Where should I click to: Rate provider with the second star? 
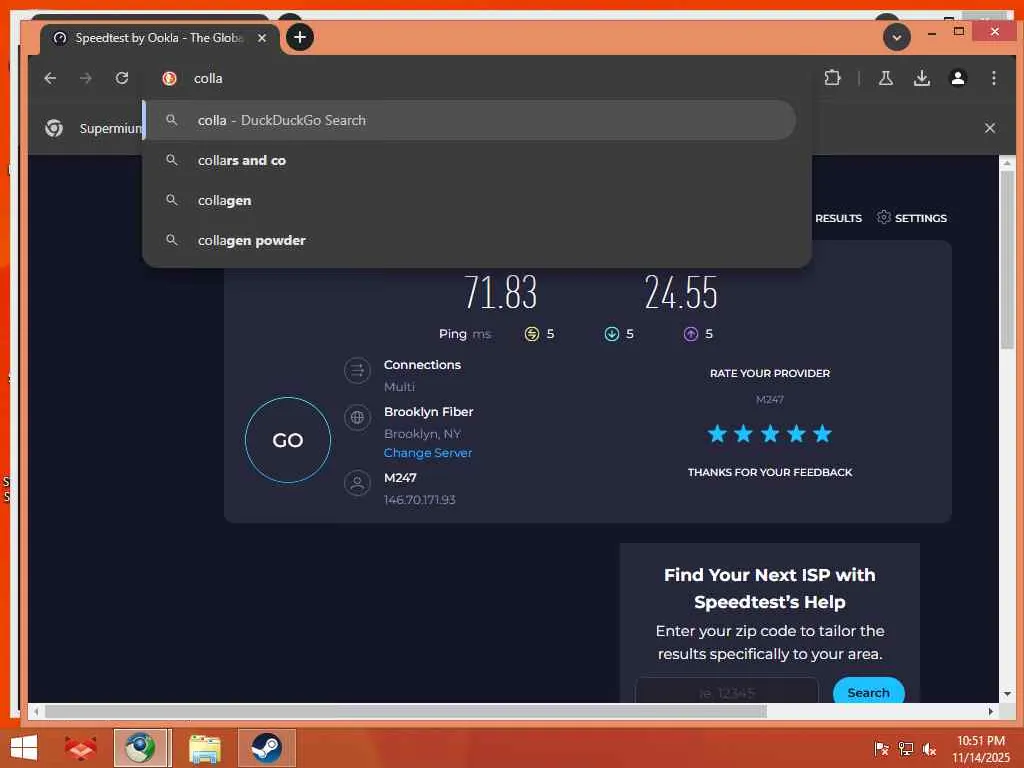pos(743,434)
